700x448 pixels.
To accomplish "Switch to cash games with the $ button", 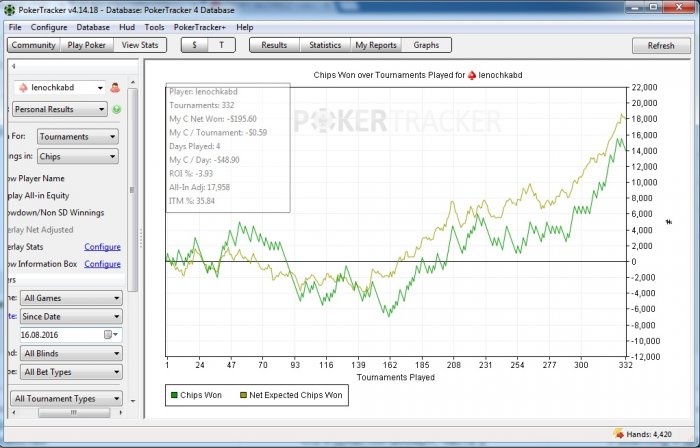I will [x=194, y=45].
